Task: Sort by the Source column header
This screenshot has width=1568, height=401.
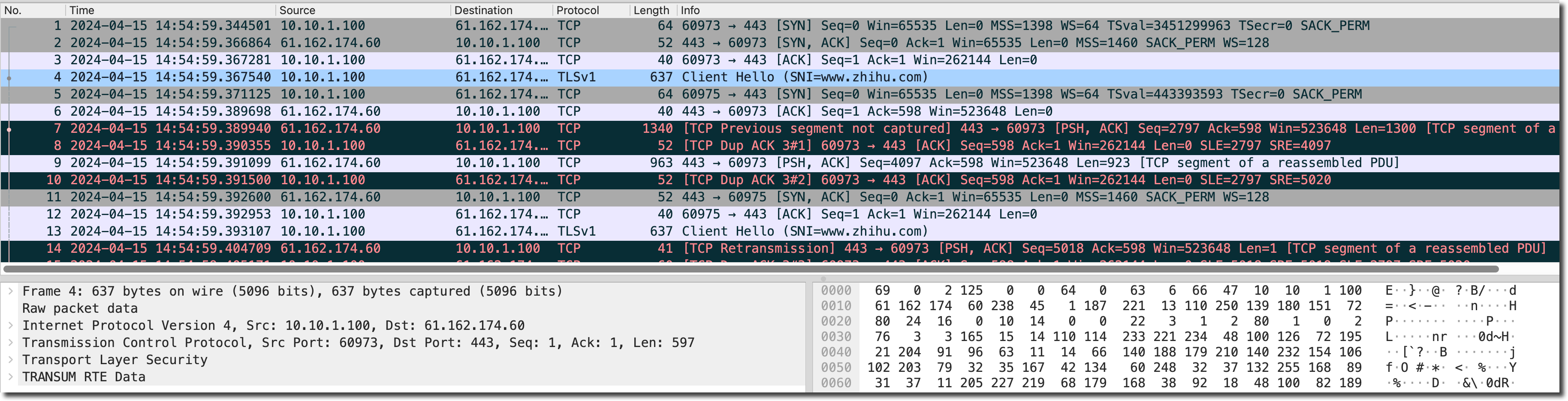Action: [x=363, y=10]
